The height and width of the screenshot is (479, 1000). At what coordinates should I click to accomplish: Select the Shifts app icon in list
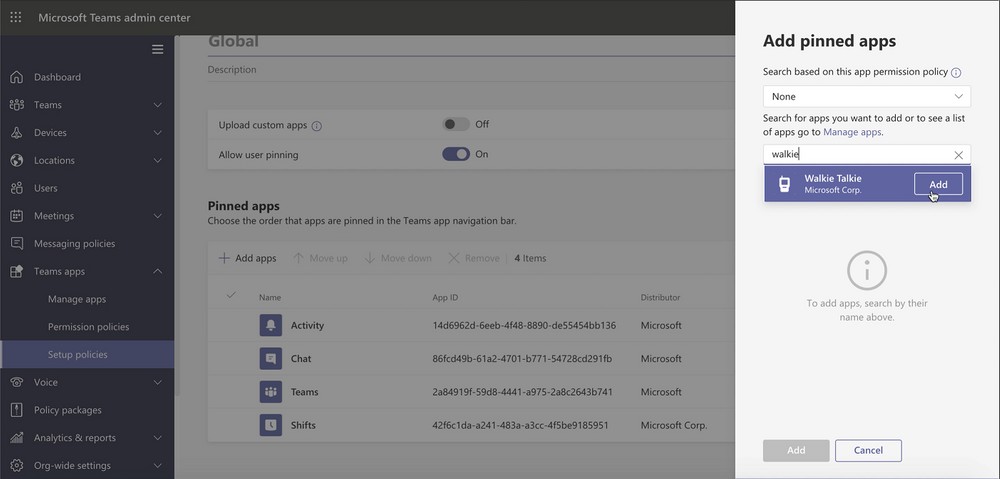point(271,425)
